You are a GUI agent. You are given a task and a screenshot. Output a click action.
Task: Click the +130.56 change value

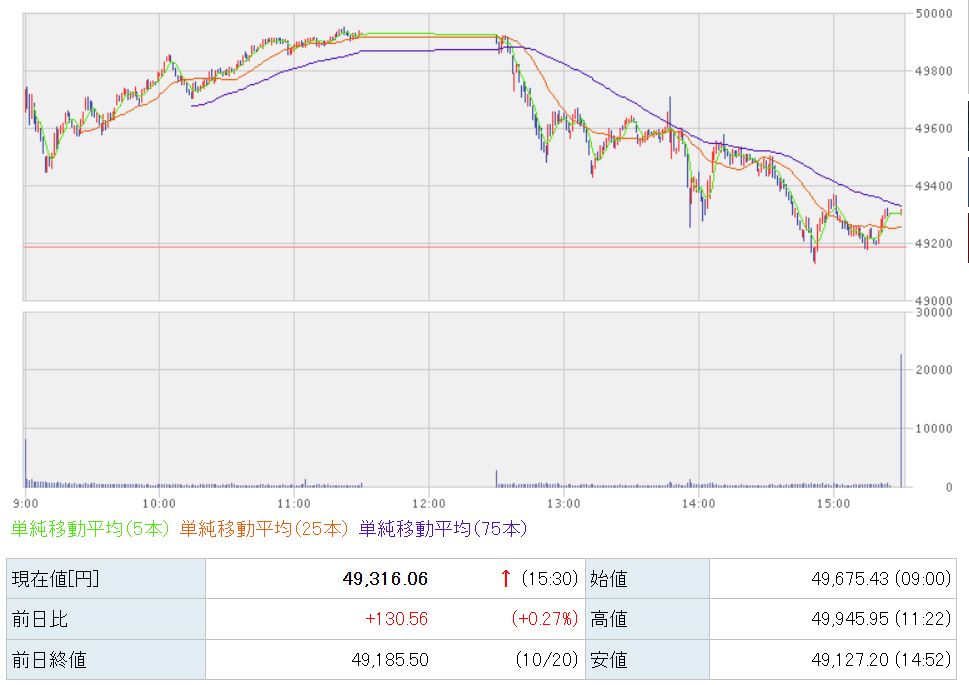click(x=396, y=619)
